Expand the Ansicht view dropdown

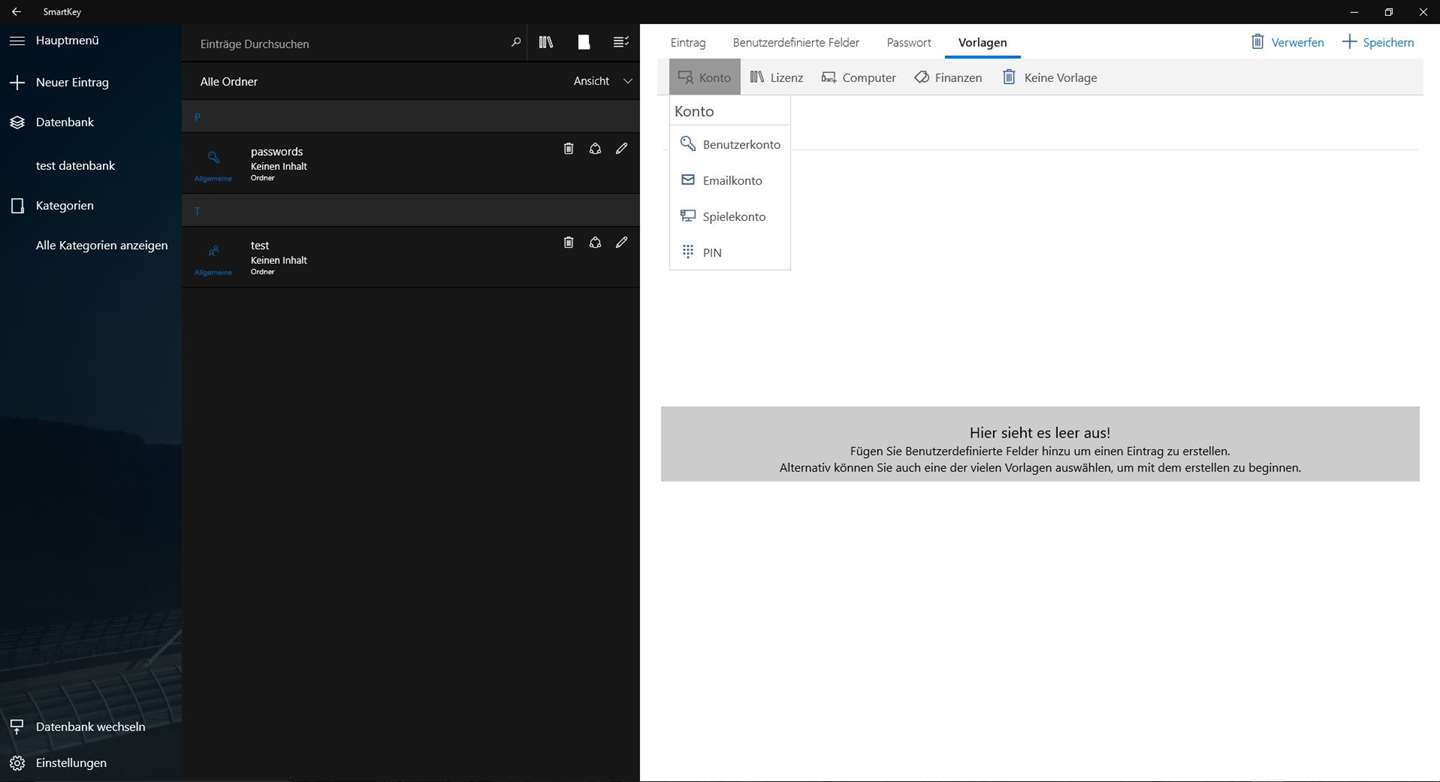(603, 81)
